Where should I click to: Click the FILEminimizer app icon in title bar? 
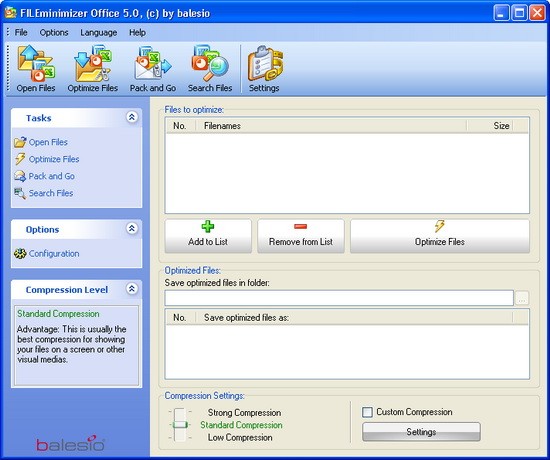tap(11, 13)
